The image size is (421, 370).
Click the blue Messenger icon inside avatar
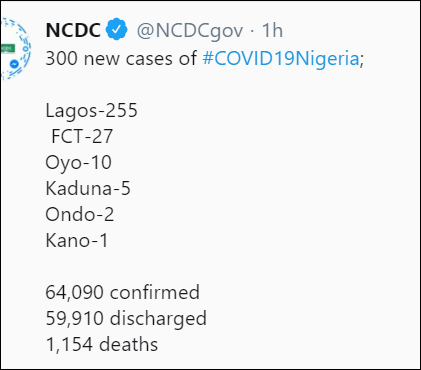pyautogui.click(x=14, y=64)
